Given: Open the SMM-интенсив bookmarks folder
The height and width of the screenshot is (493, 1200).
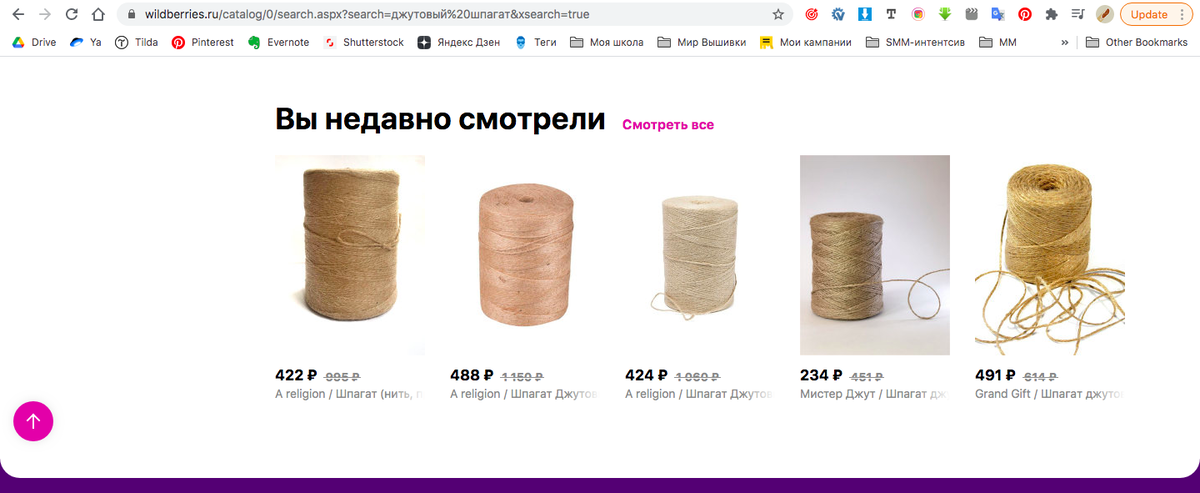Looking at the screenshot, I should click(x=915, y=43).
